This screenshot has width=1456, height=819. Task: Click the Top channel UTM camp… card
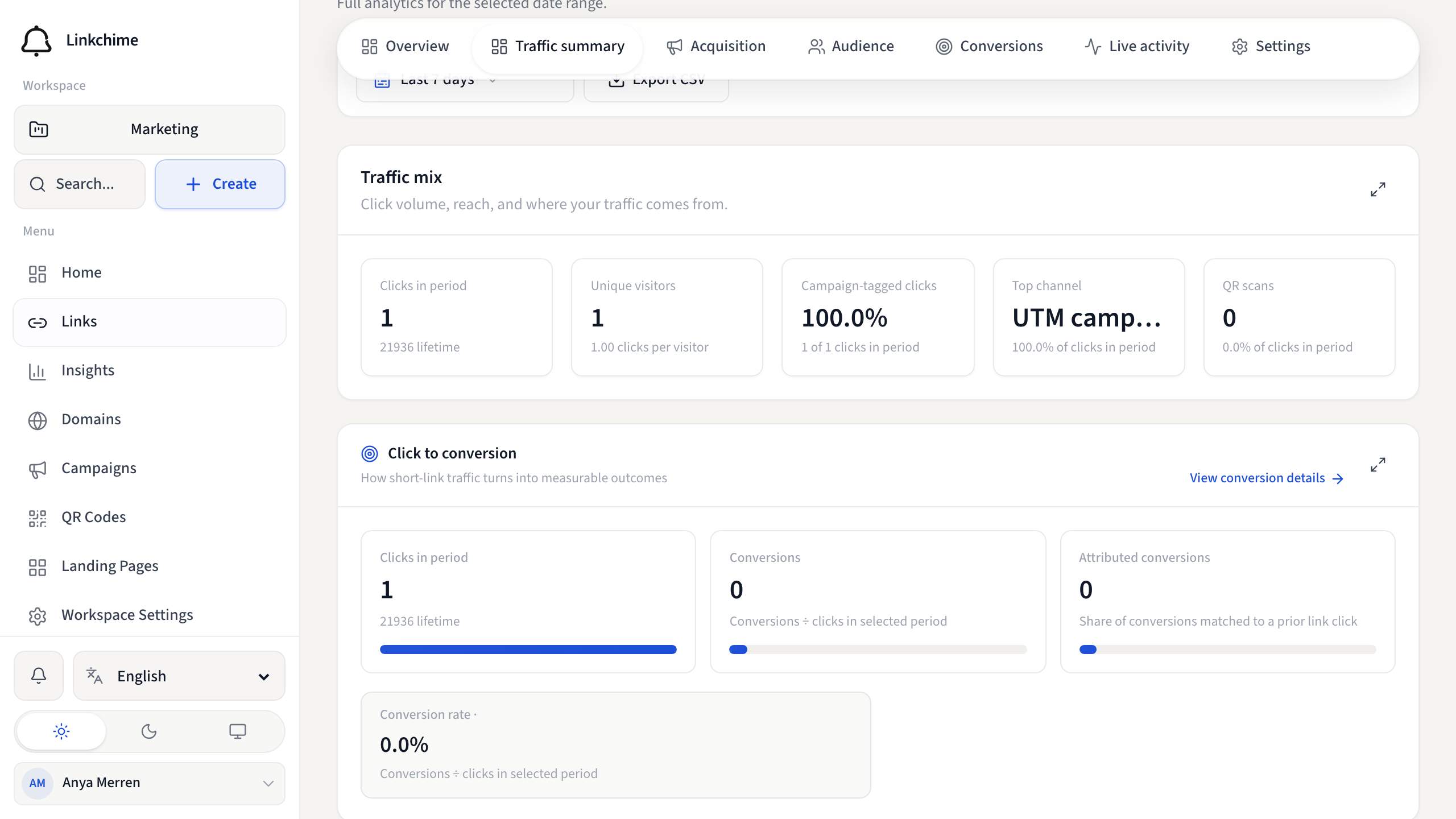tap(1089, 317)
